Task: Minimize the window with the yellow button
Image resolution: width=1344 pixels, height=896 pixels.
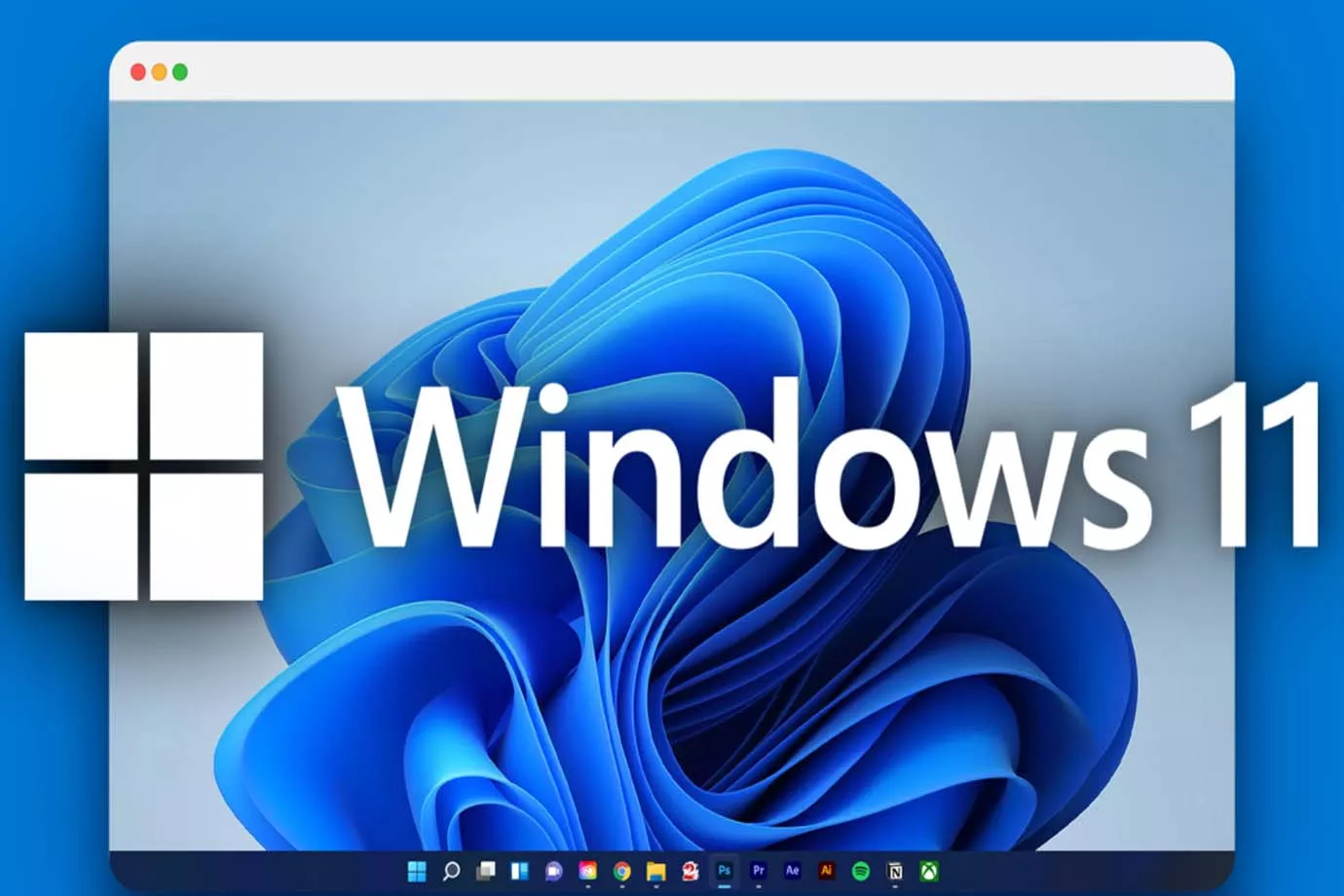Action: 159,72
